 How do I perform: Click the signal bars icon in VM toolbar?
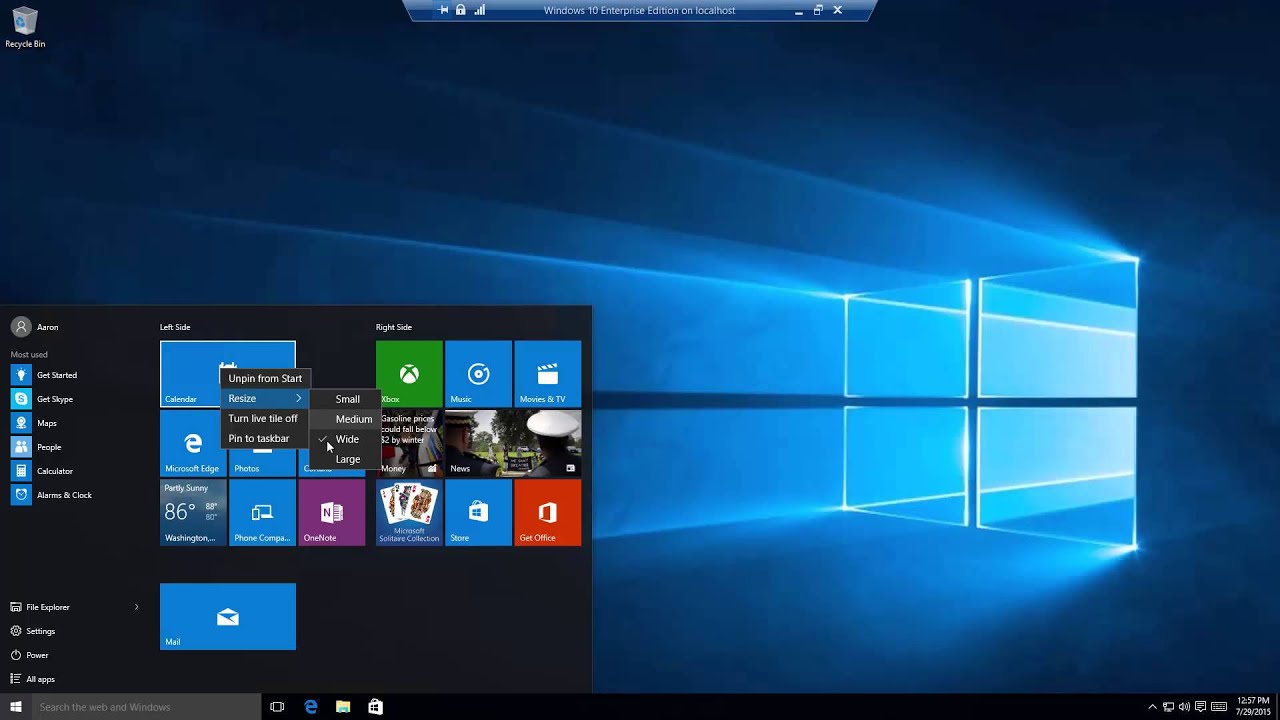point(479,10)
